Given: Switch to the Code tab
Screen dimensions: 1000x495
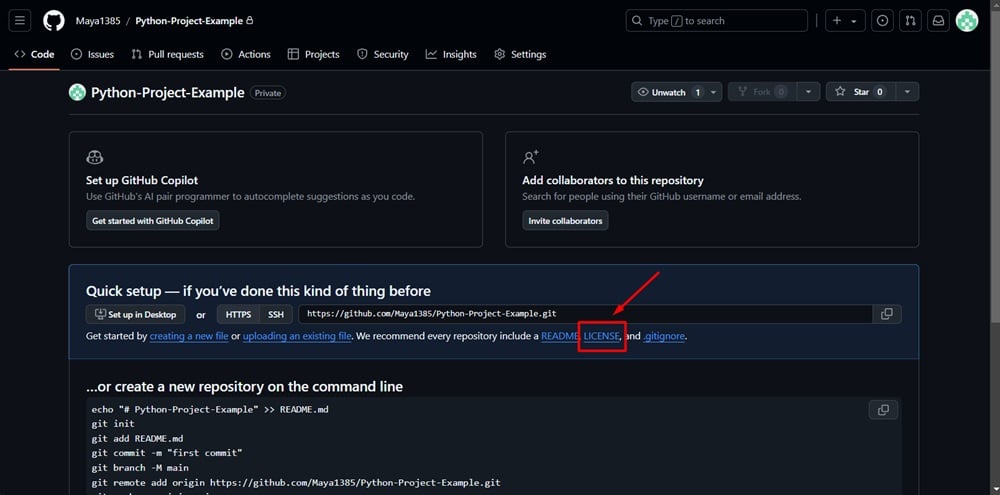Looking at the screenshot, I should [34, 54].
